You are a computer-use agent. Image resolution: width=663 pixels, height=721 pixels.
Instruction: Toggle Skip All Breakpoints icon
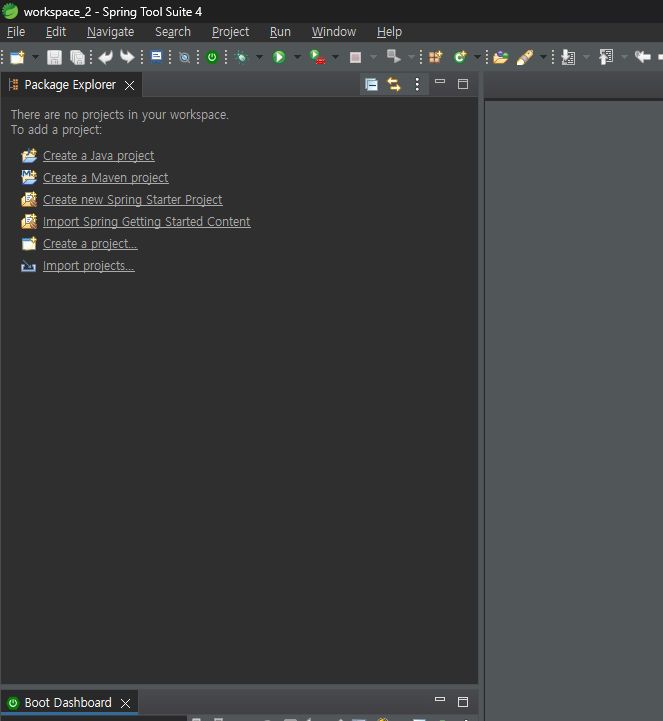click(184, 57)
